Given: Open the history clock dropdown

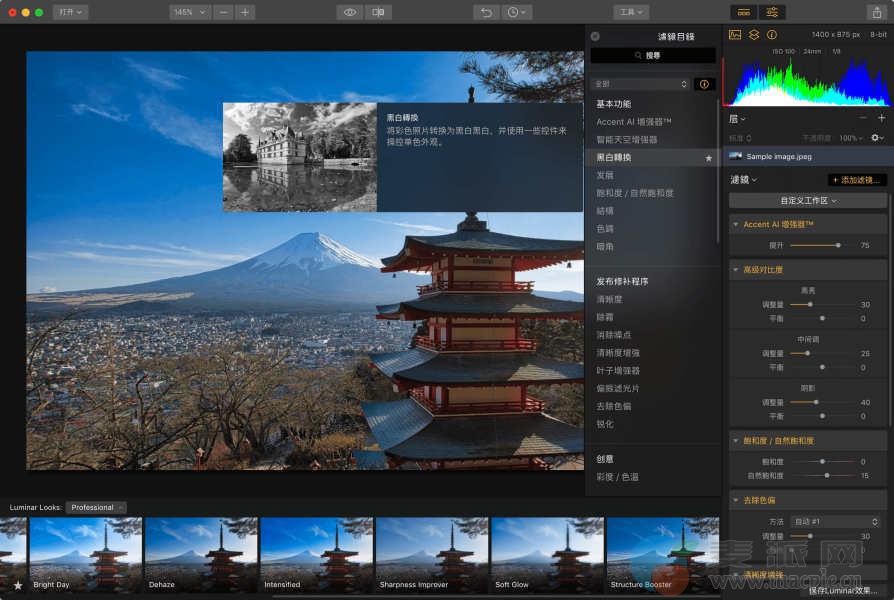Looking at the screenshot, I should (517, 12).
